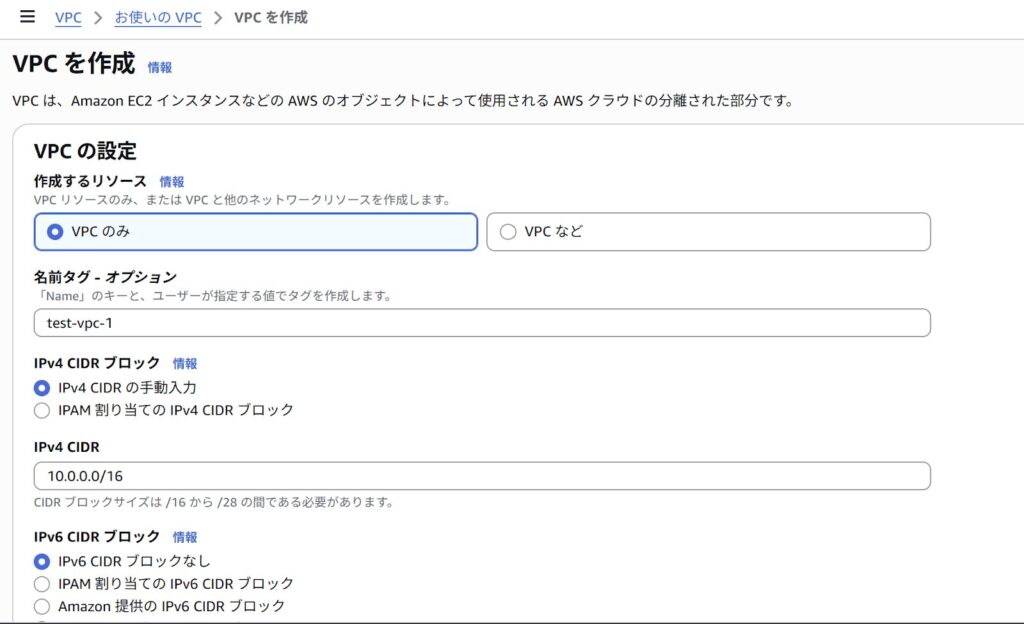Click the CIDR ブロックサイズ hint text

213,501
